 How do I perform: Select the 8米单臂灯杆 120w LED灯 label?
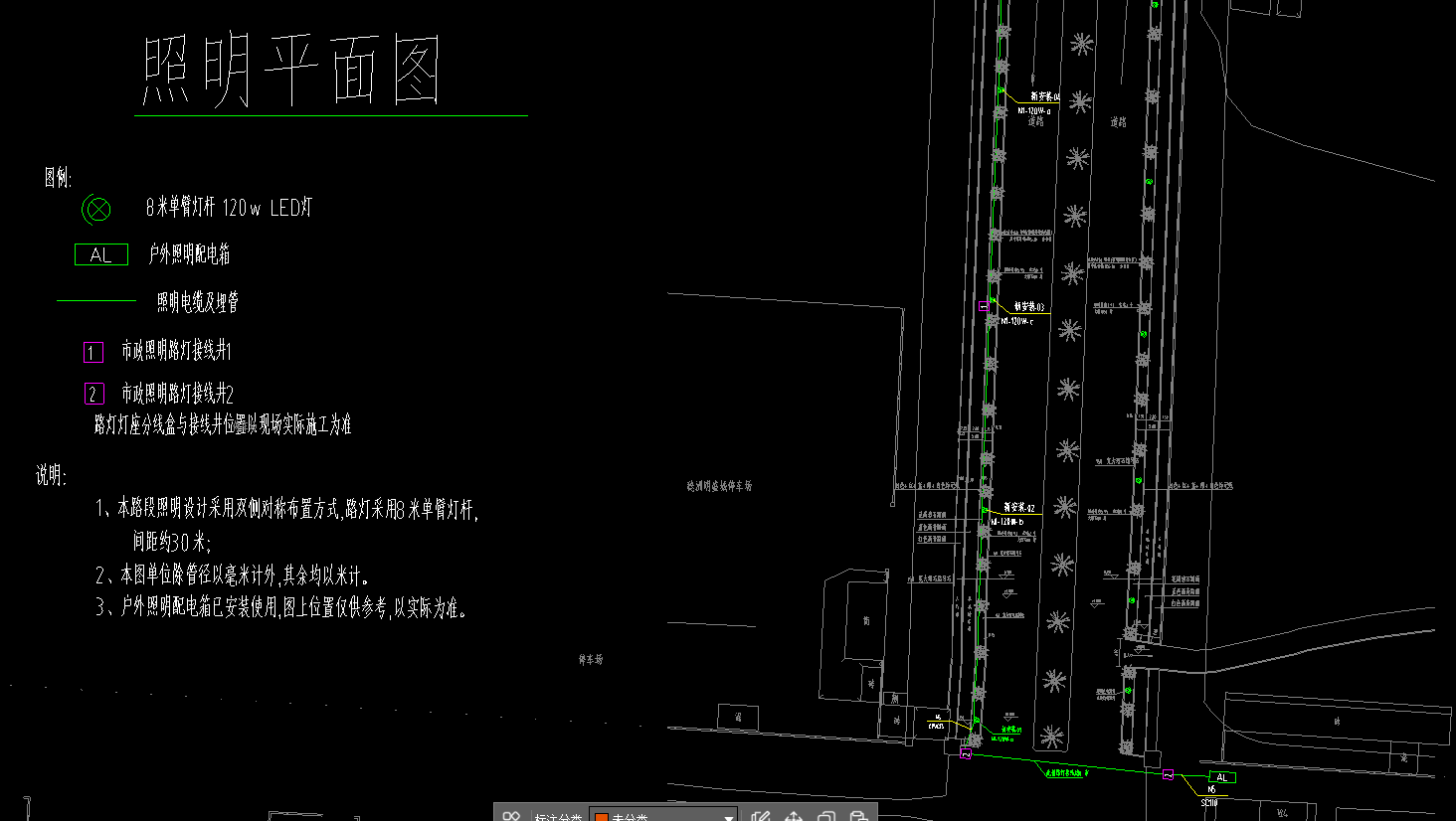point(229,208)
